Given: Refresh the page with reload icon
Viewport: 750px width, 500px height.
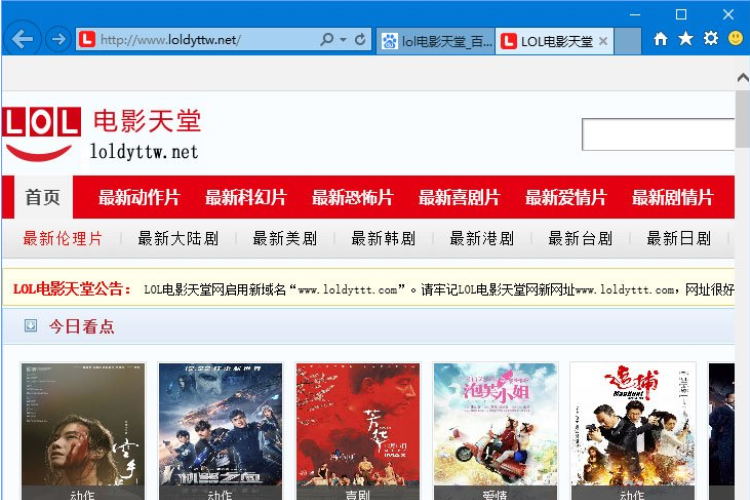Looking at the screenshot, I should [360, 39].
